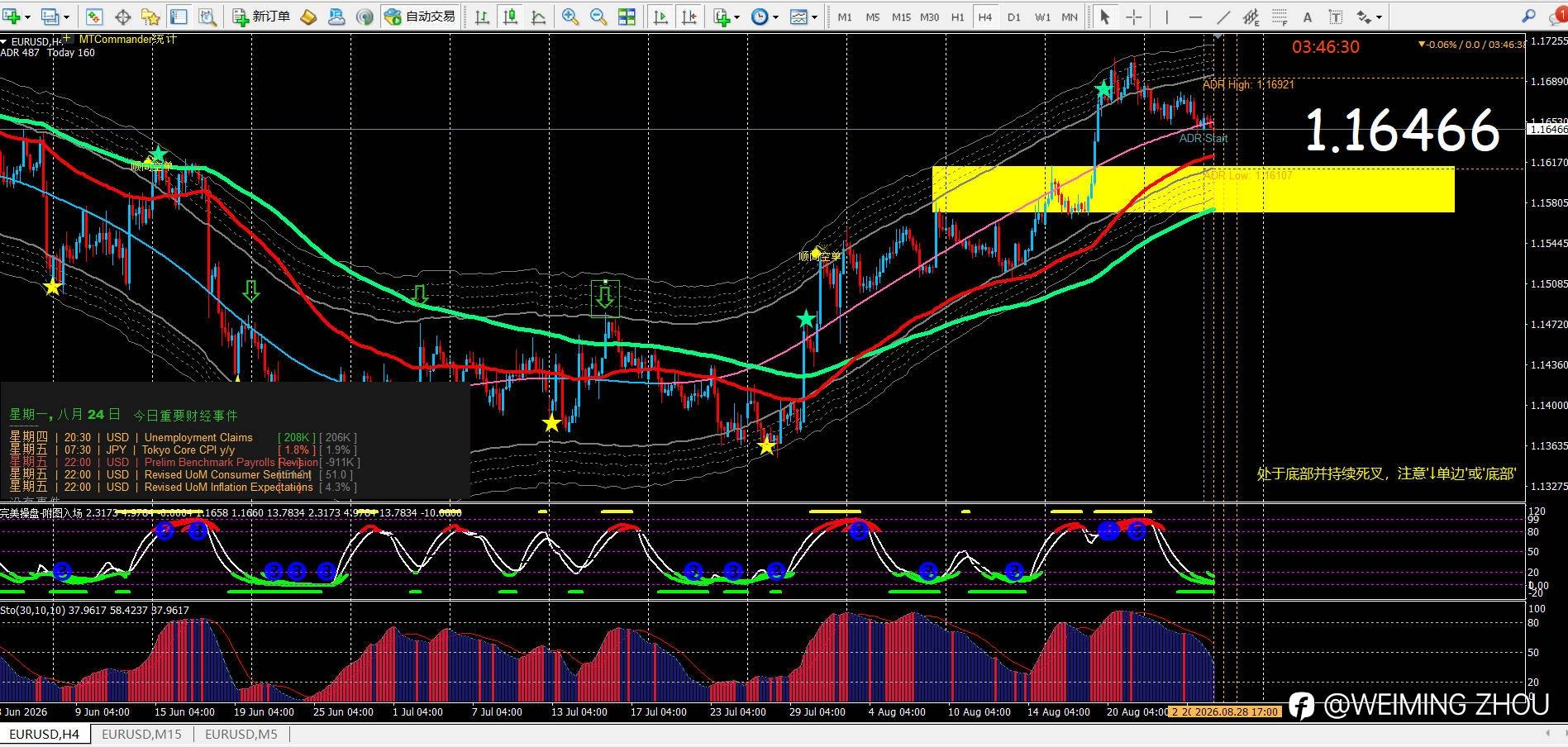Toggle Chart Shift
Screen dimensions: 1568x747
pos(689,17)
